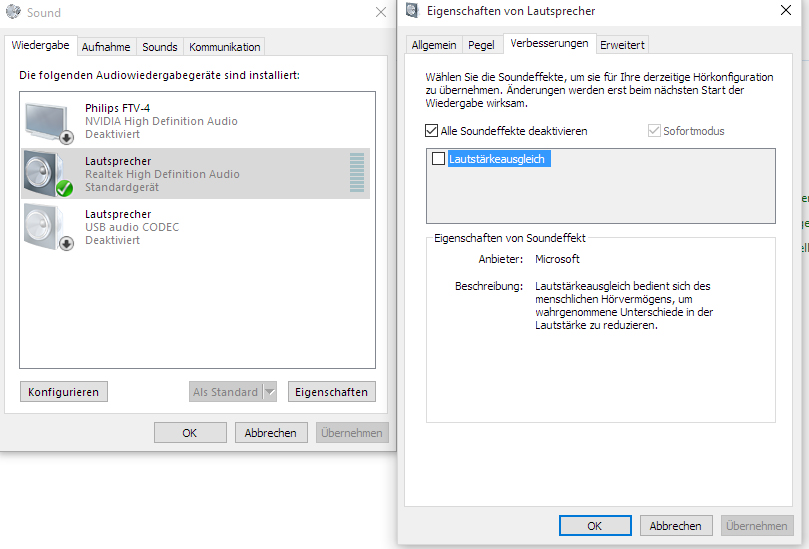This screenshot has width=809, height=549.
Task: Open the Kommunikation tab
Action: click(225, 47)
